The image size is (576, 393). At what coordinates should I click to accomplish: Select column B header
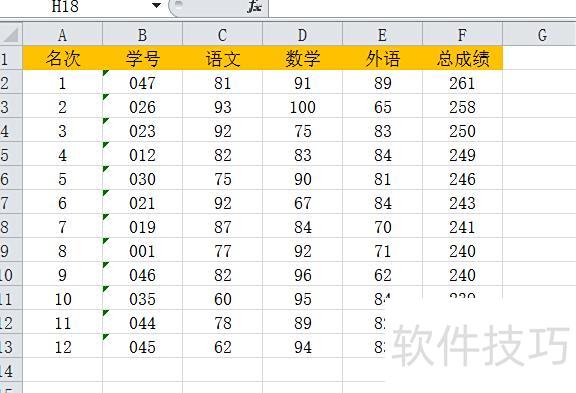click(x=143, y=35)
